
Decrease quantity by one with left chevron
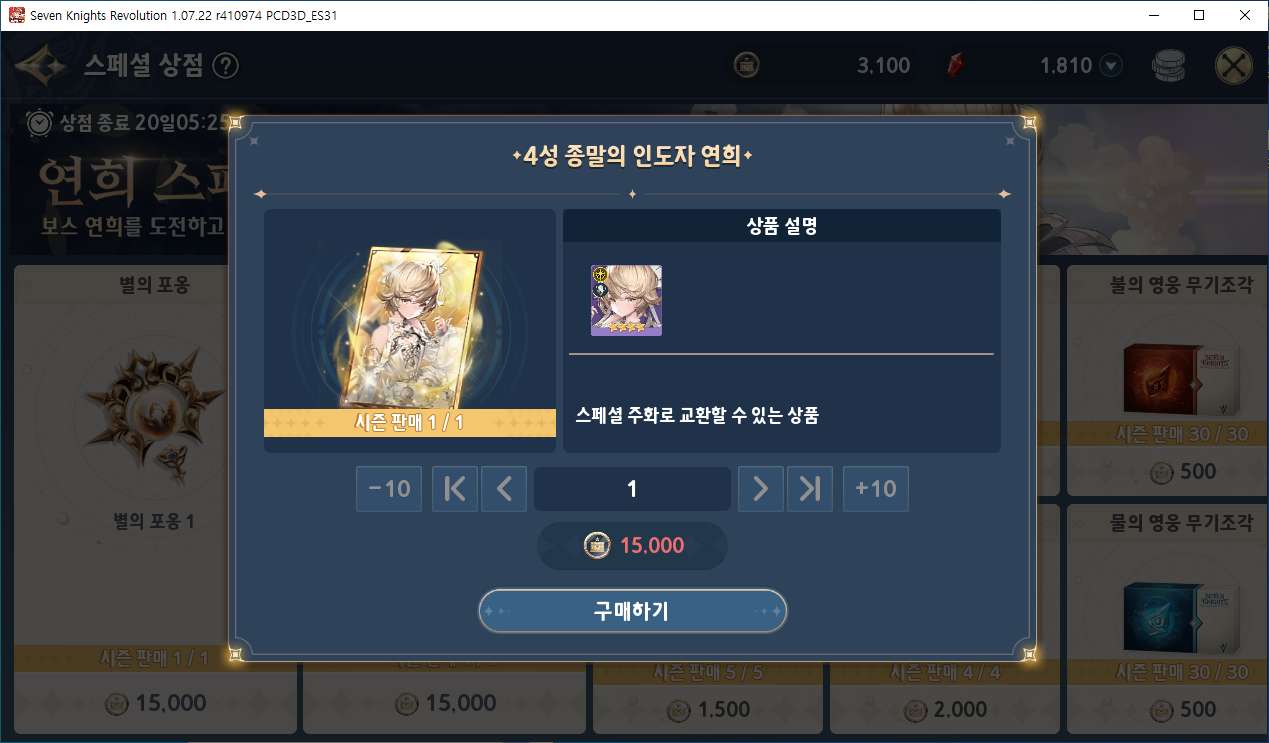pos(504,489)
